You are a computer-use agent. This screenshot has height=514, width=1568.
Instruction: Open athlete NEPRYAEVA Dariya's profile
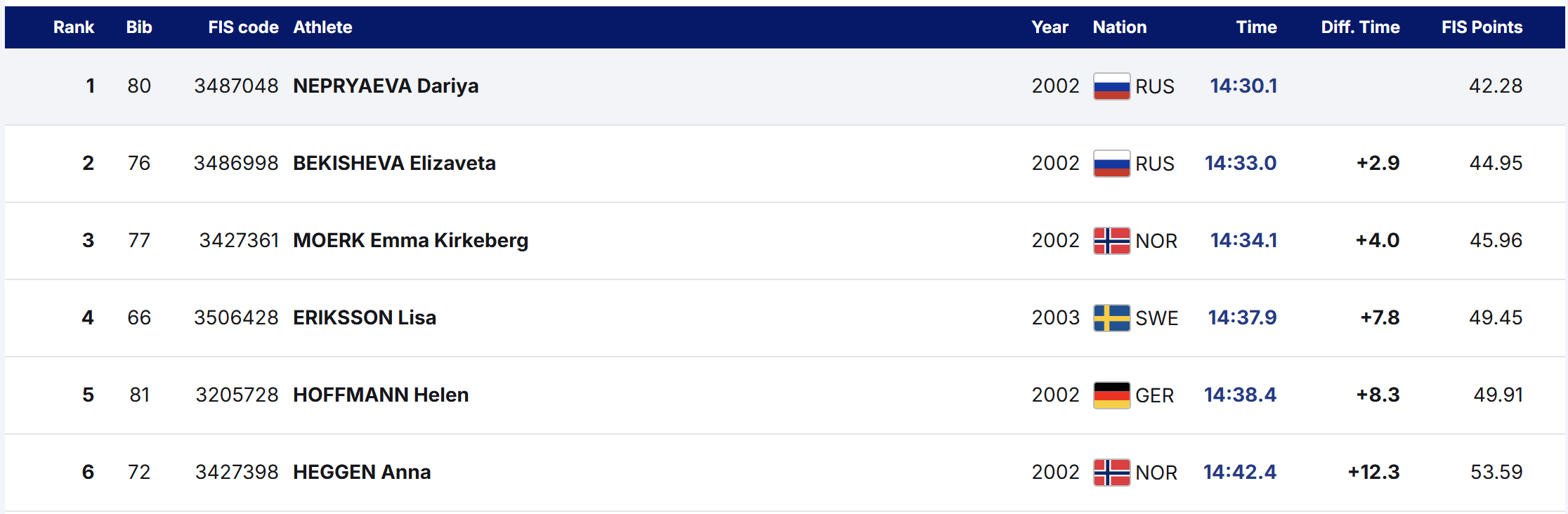[386, 86]
